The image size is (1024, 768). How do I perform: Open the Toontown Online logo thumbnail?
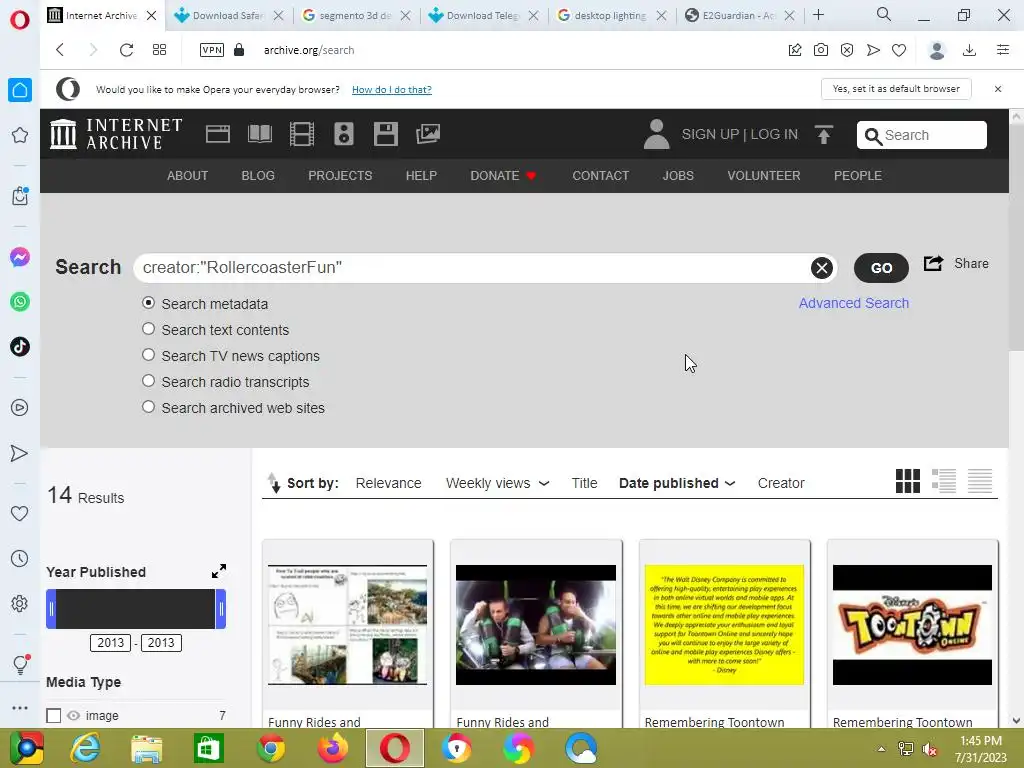tap(912, 625)
